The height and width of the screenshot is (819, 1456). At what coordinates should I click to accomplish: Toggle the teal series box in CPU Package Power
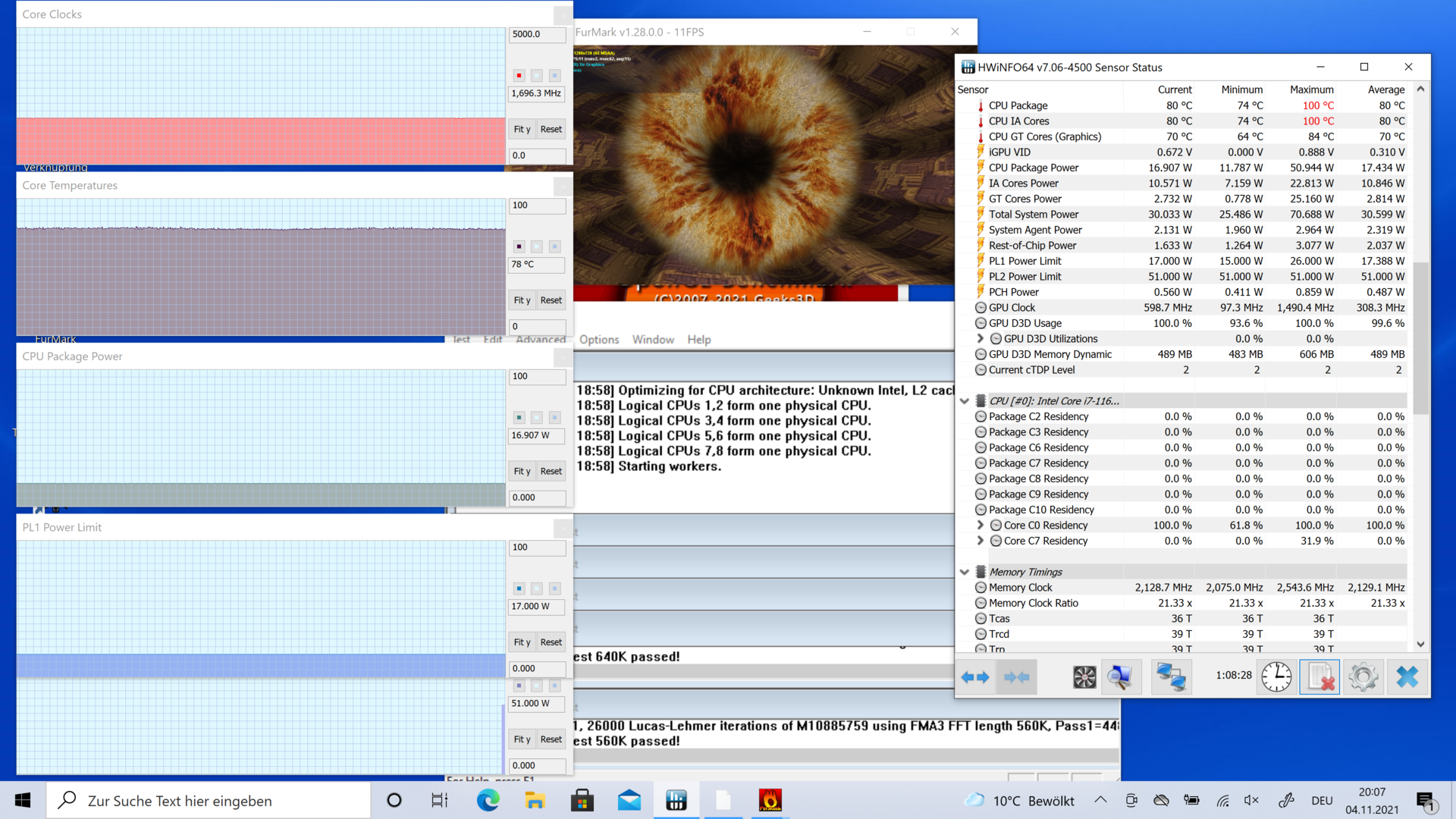click(x=519, y=418)
